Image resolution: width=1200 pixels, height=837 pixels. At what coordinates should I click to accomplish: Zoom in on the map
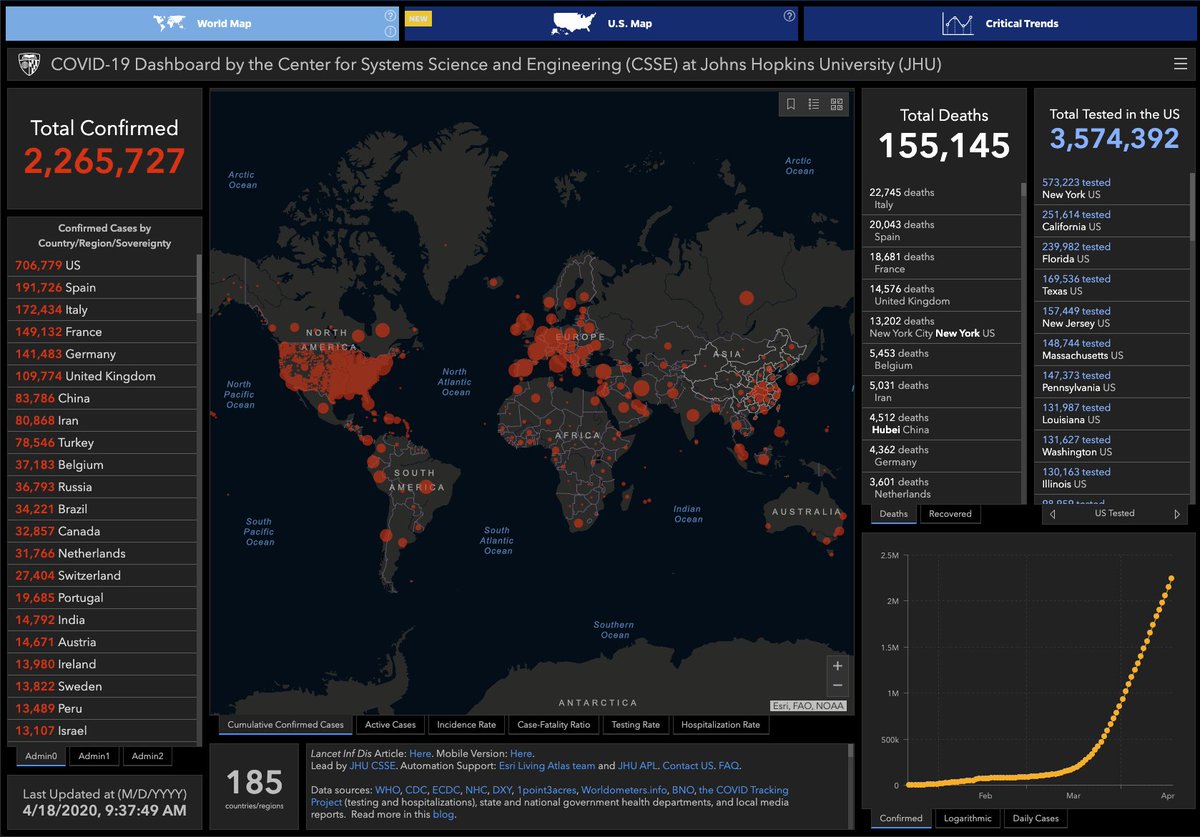tap(837, 666)
